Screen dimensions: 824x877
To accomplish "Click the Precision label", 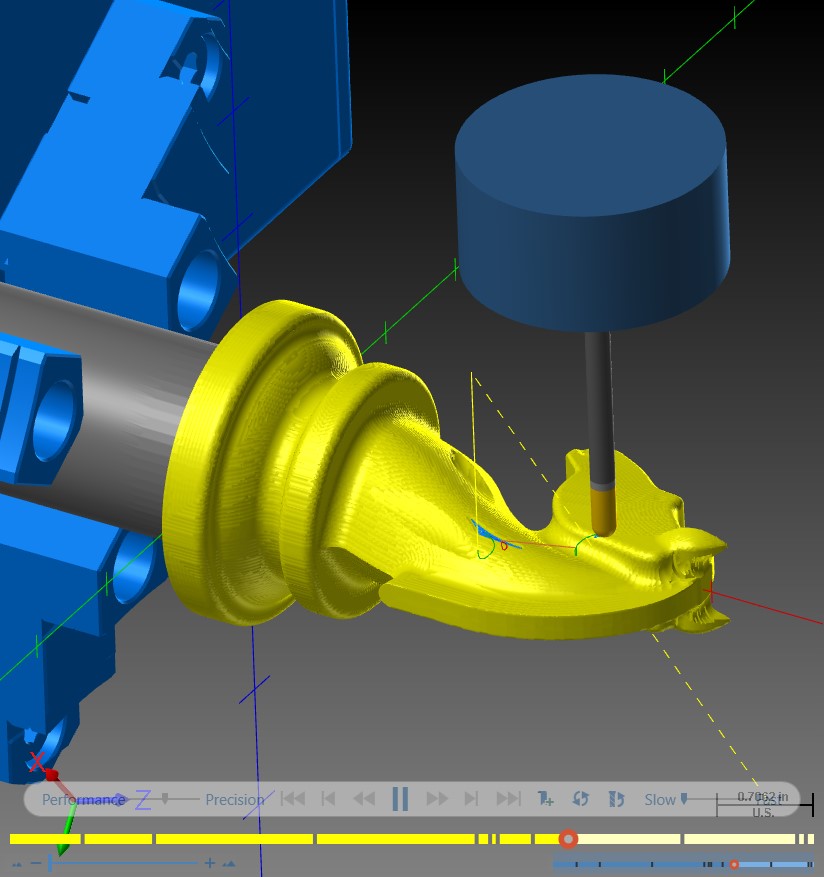I will point(234,799).
